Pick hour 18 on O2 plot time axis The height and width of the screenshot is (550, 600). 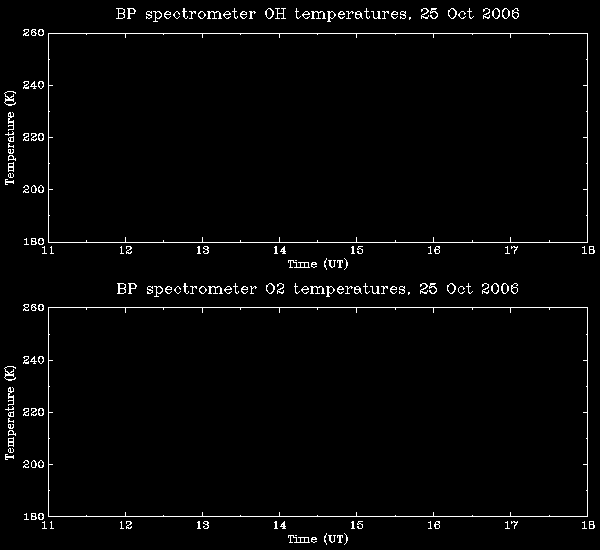coord(588,525)
